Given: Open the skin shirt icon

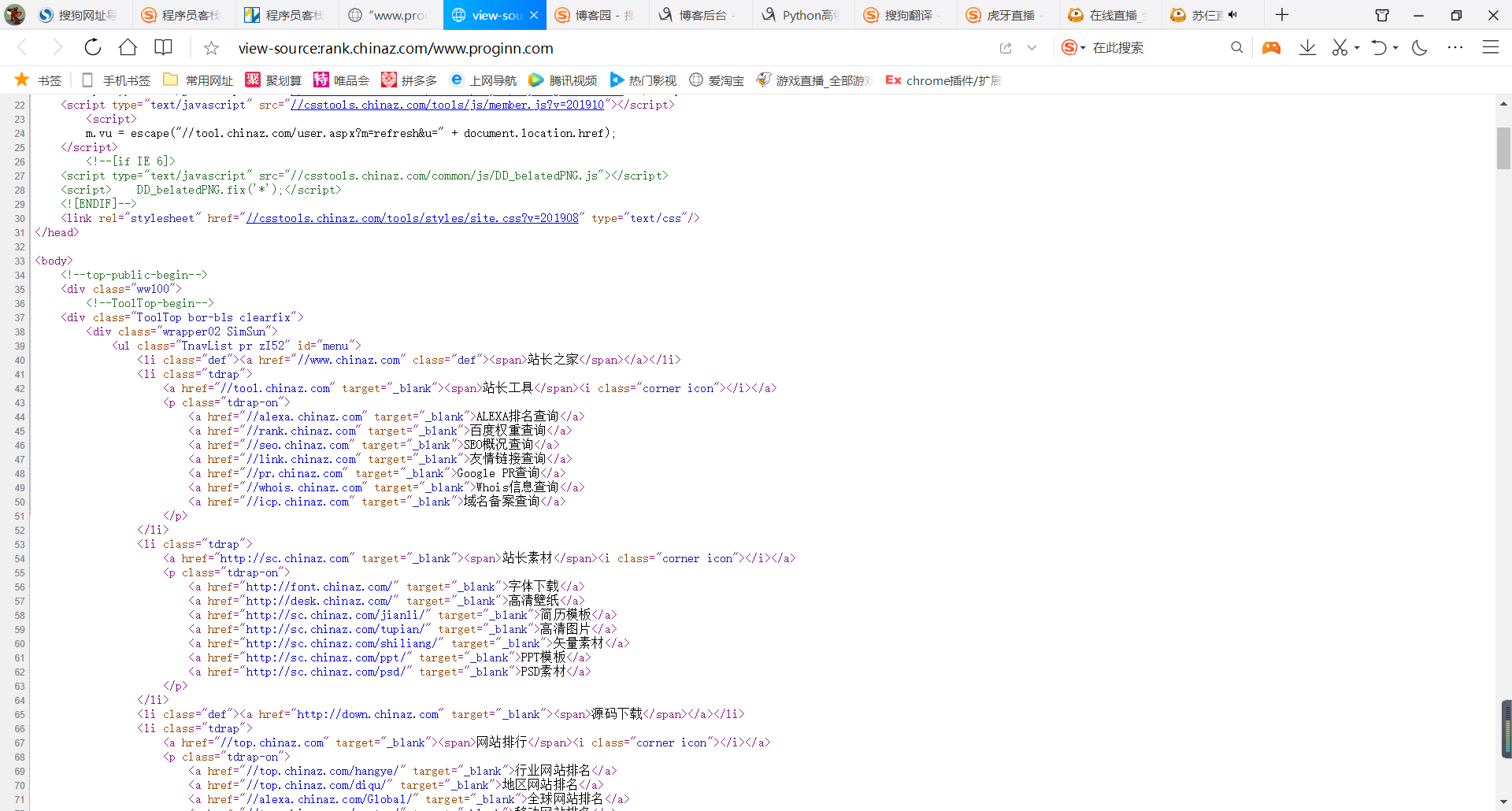Looking at the screenshot, I should pos(1382,15).
